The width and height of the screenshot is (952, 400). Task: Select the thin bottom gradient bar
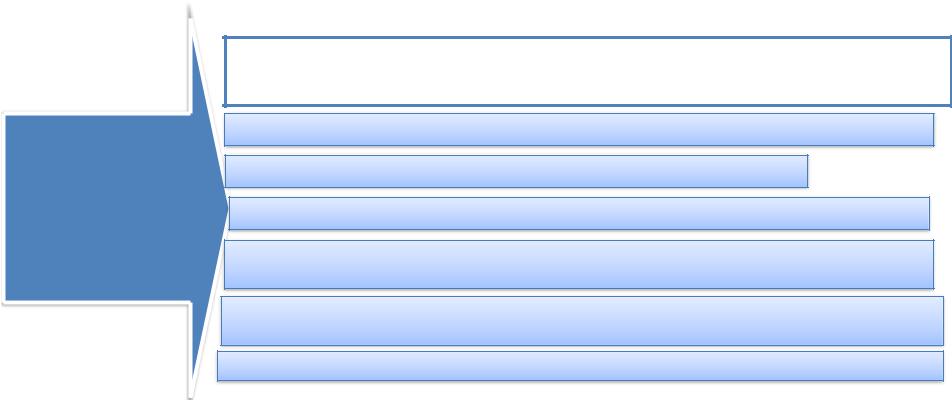[x=580, y=365]
